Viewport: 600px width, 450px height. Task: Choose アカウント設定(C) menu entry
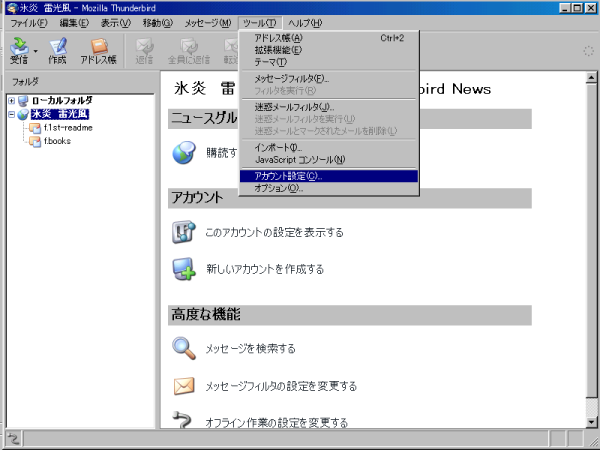pos(329,176)
